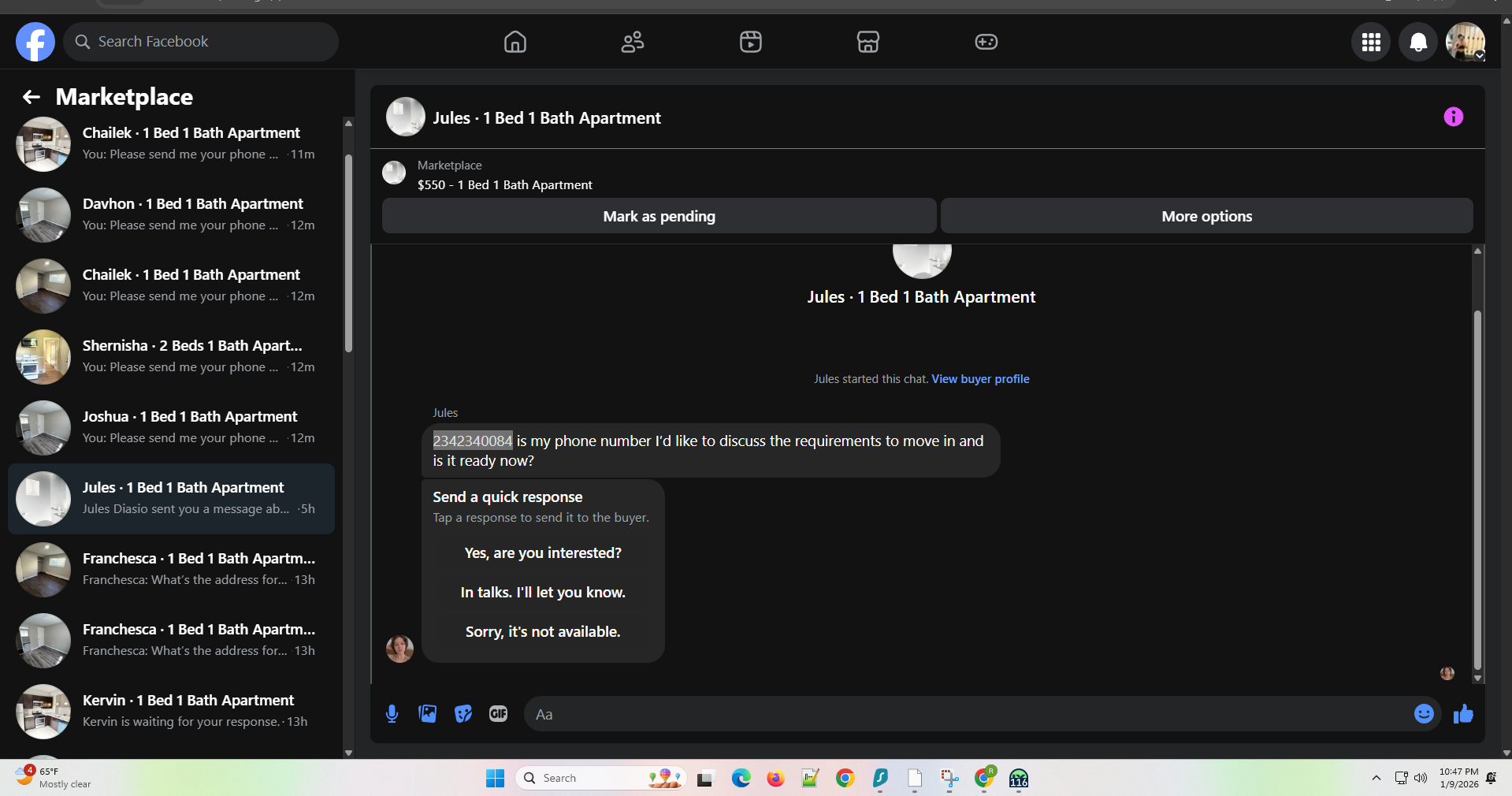Click Jules avatar in chat header
This screenshot has width=1512, height=796.
(406, 117)
